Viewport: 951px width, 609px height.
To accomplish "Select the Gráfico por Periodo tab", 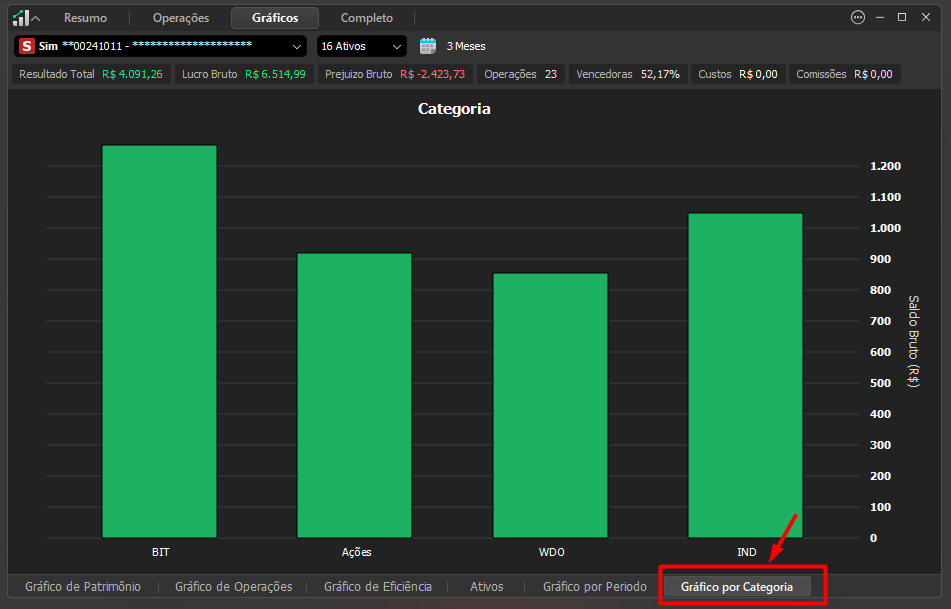I will (595, 587).
